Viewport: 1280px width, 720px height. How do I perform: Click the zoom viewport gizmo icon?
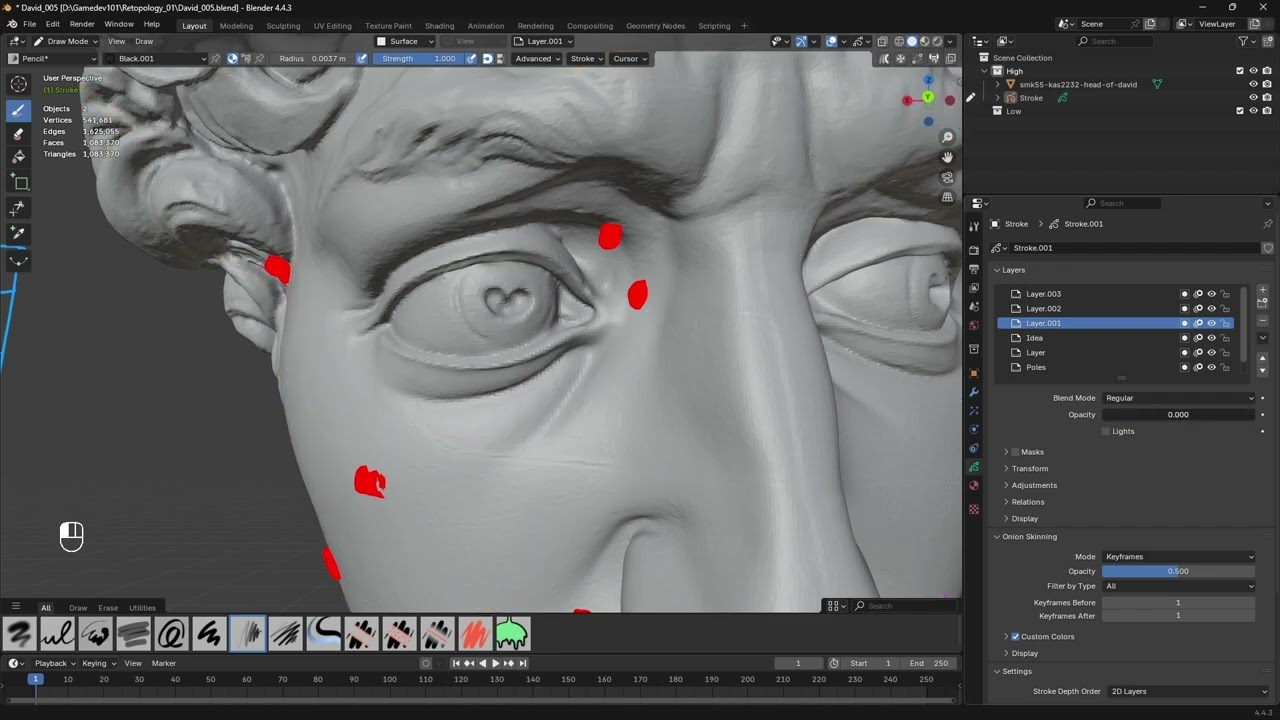coord(947,137)
